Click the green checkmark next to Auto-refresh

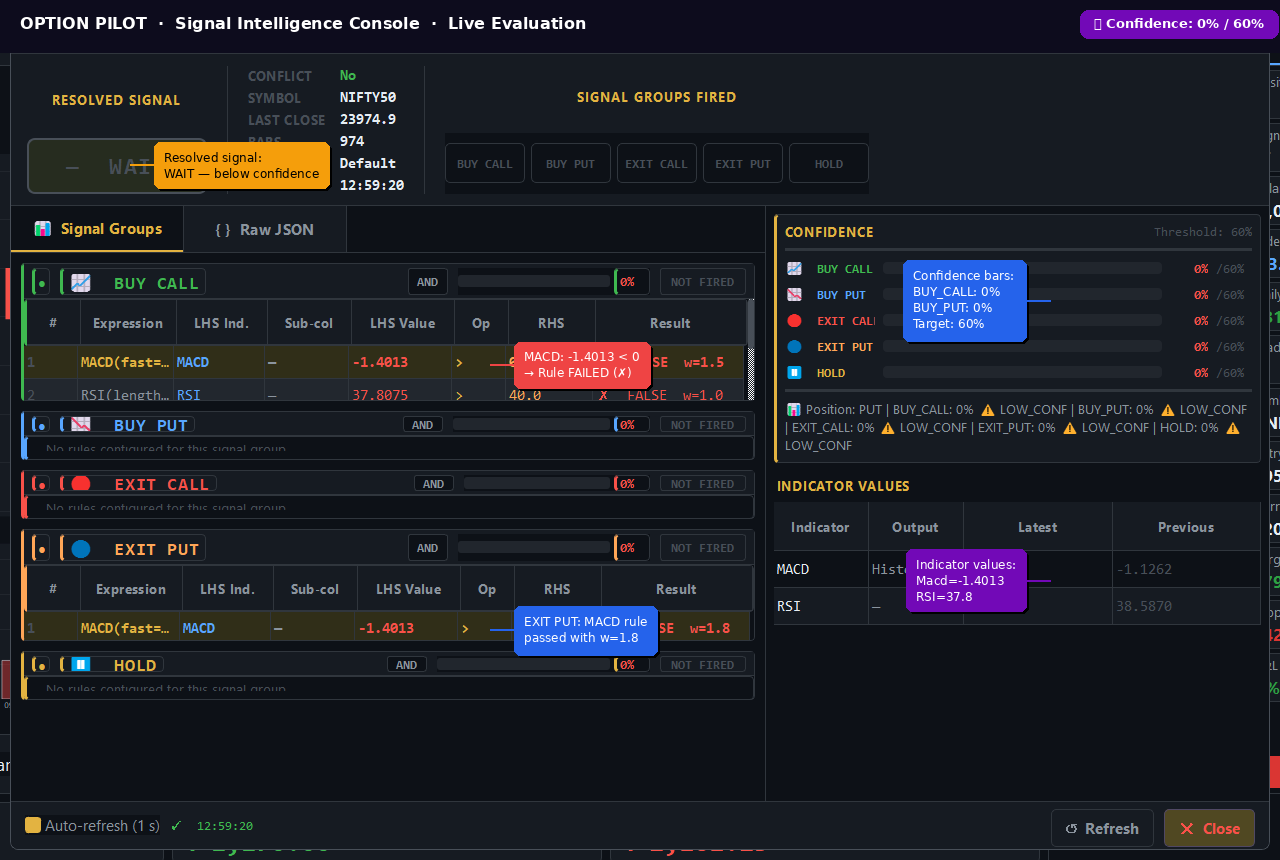(176, 826)
